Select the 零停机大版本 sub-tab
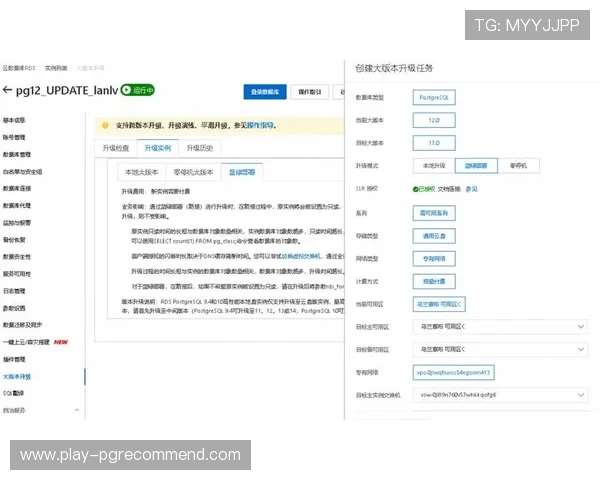This screenshot has height=480, width=600. 192,172
